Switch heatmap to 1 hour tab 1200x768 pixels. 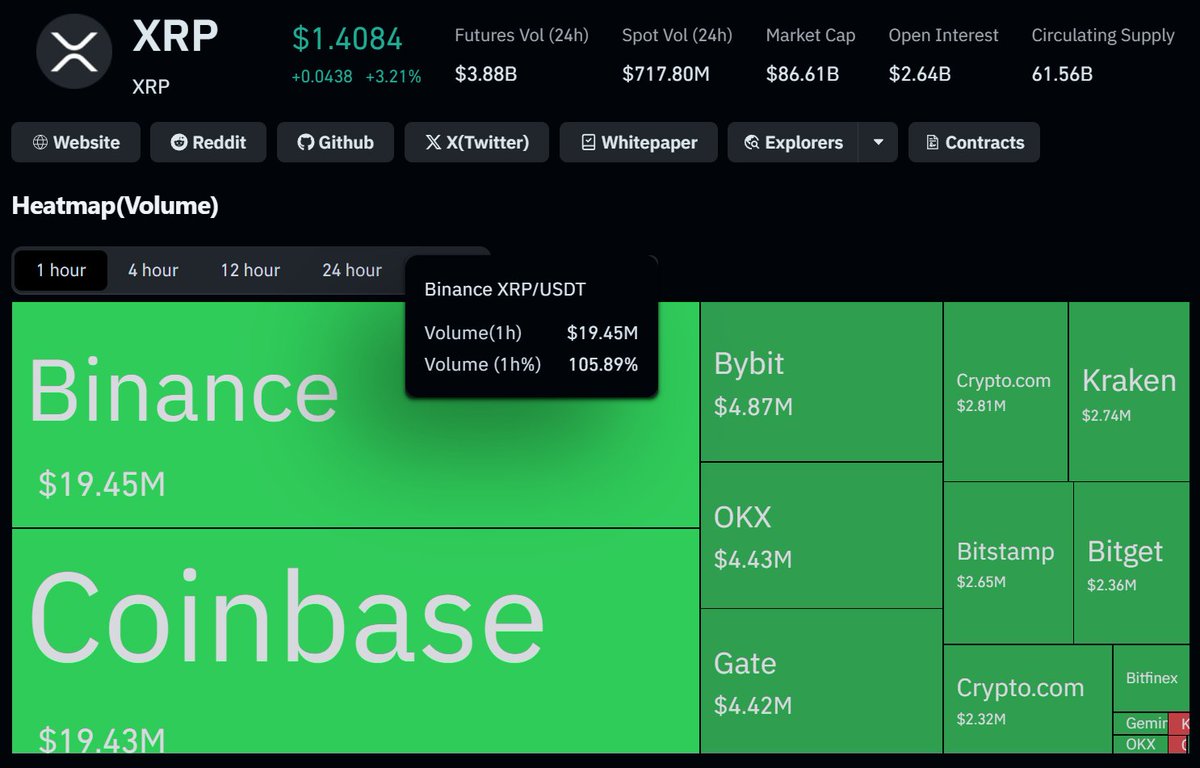pos(61,270)
